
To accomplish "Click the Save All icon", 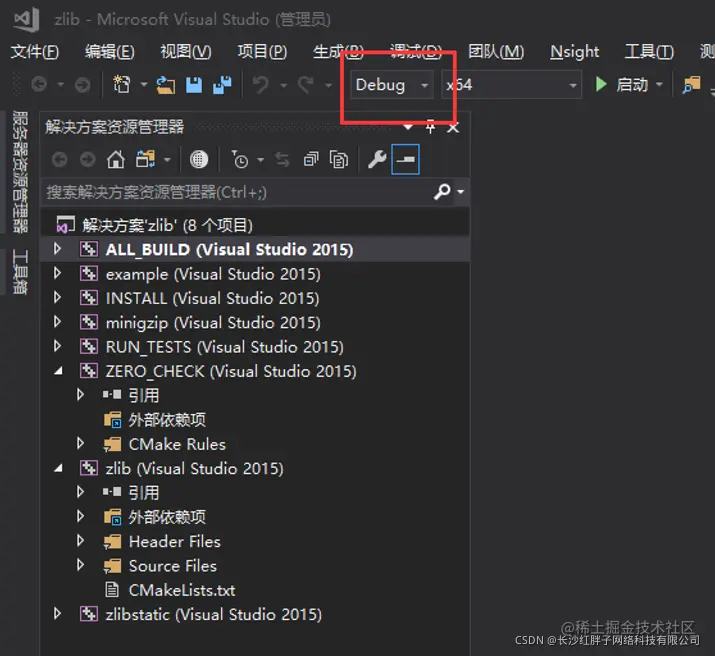I will coord(222,85).
